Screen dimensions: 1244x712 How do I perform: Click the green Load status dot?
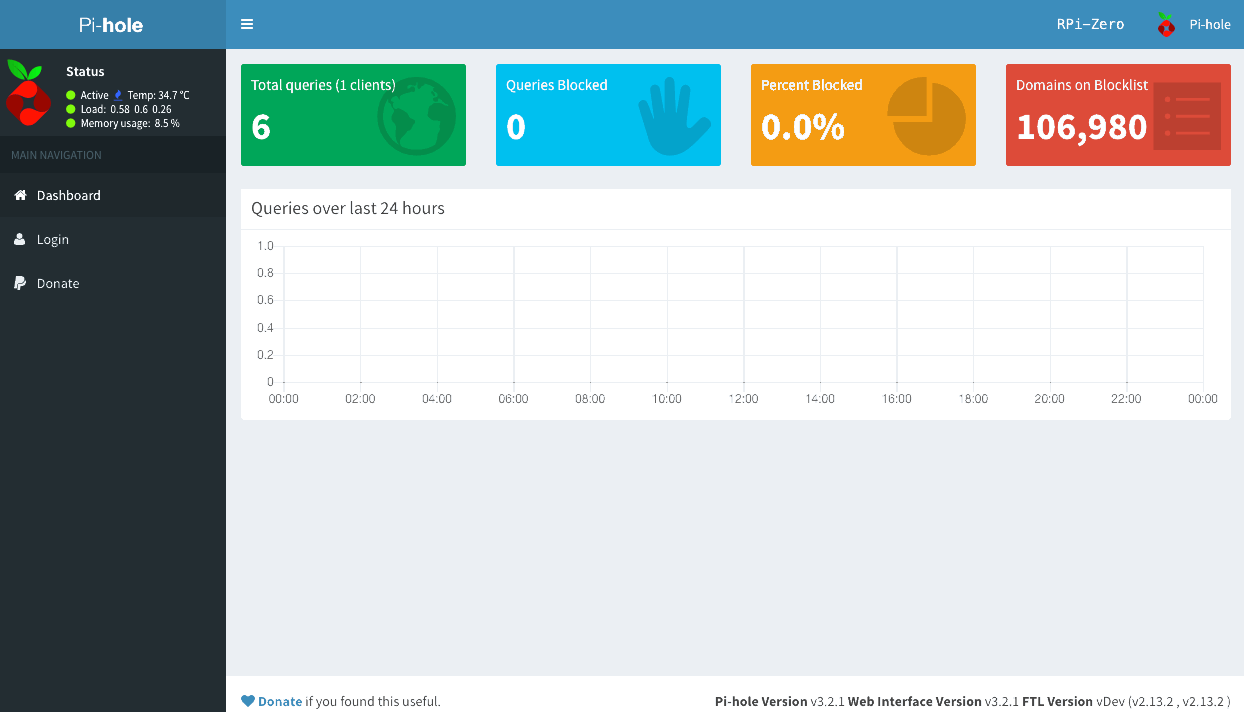[x=71, y=109]
